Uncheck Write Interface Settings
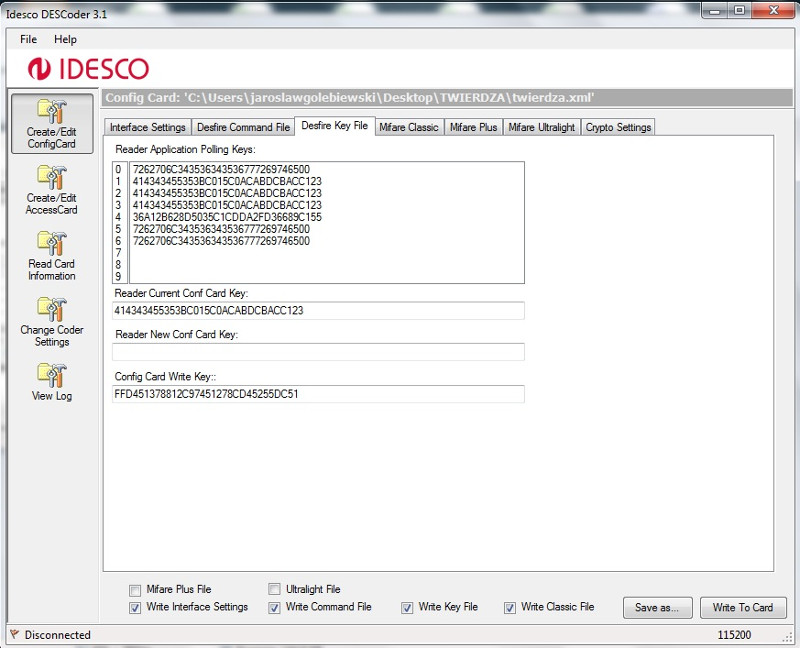 (x=135, y=607)
